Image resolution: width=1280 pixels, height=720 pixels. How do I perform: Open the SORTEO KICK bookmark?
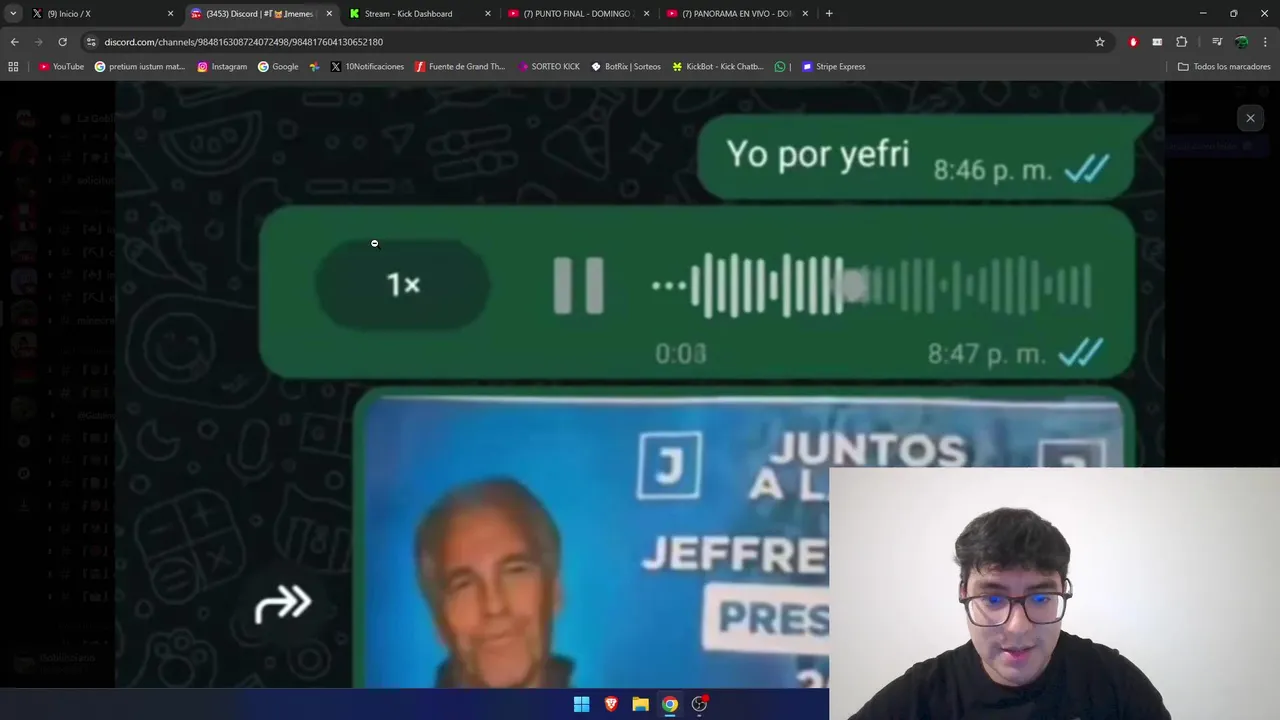click(549, 67)
